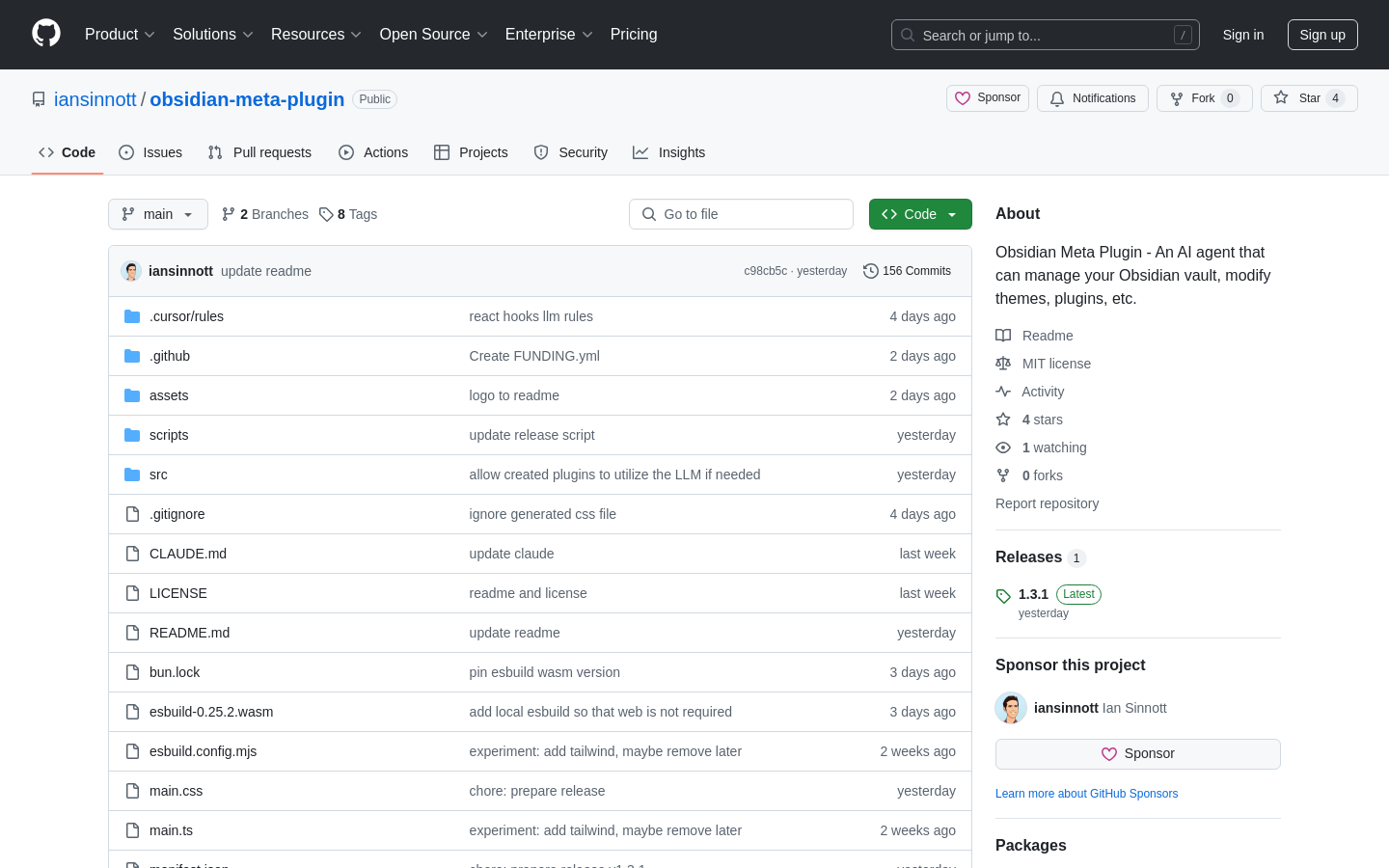Open the 8 Tags link

click(348, 214)
